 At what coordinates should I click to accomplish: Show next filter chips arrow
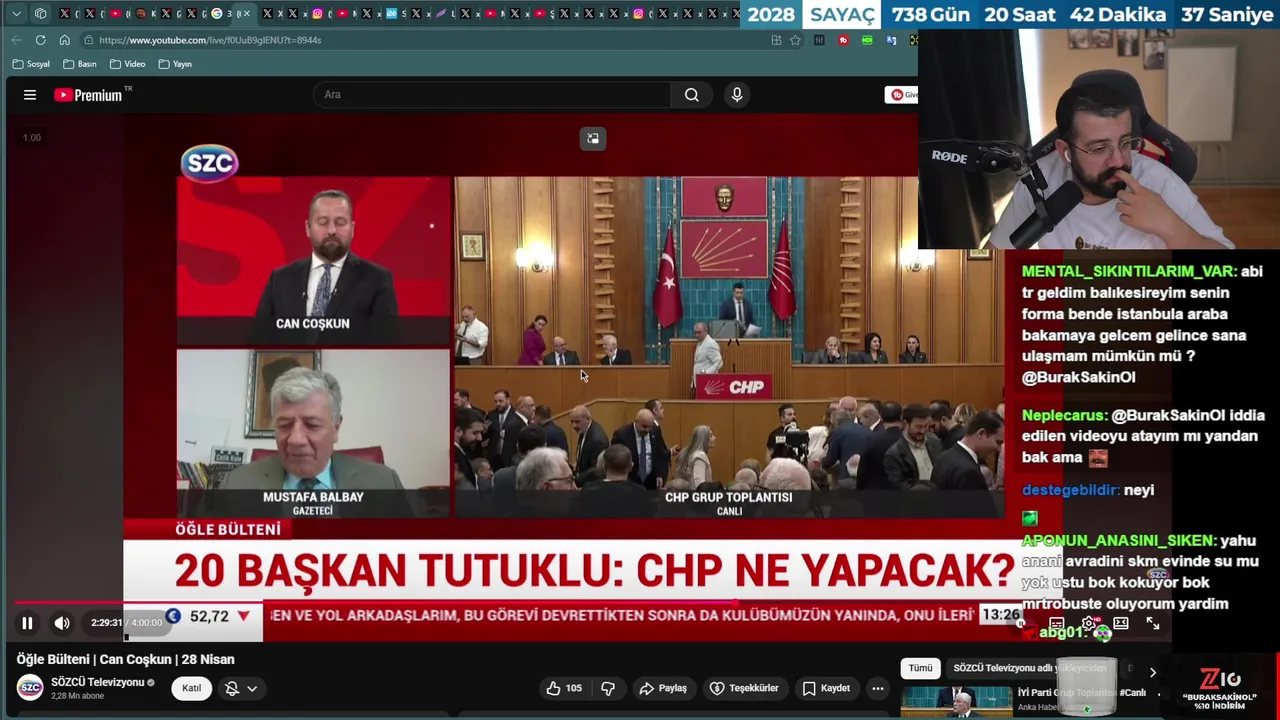(x=1152, y=672)
